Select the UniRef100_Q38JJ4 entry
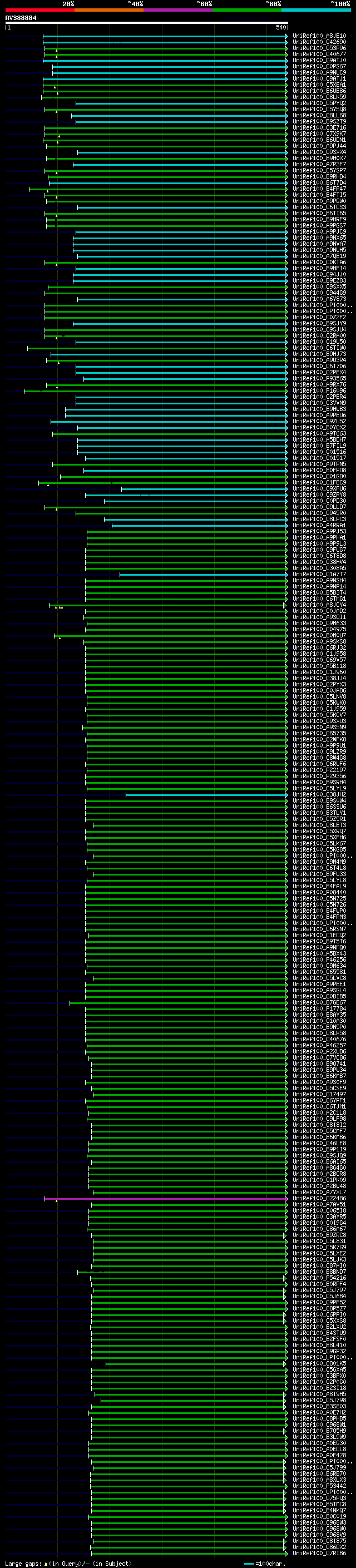Viewport: 356px width, 1568px height. (x=319, y=678)
